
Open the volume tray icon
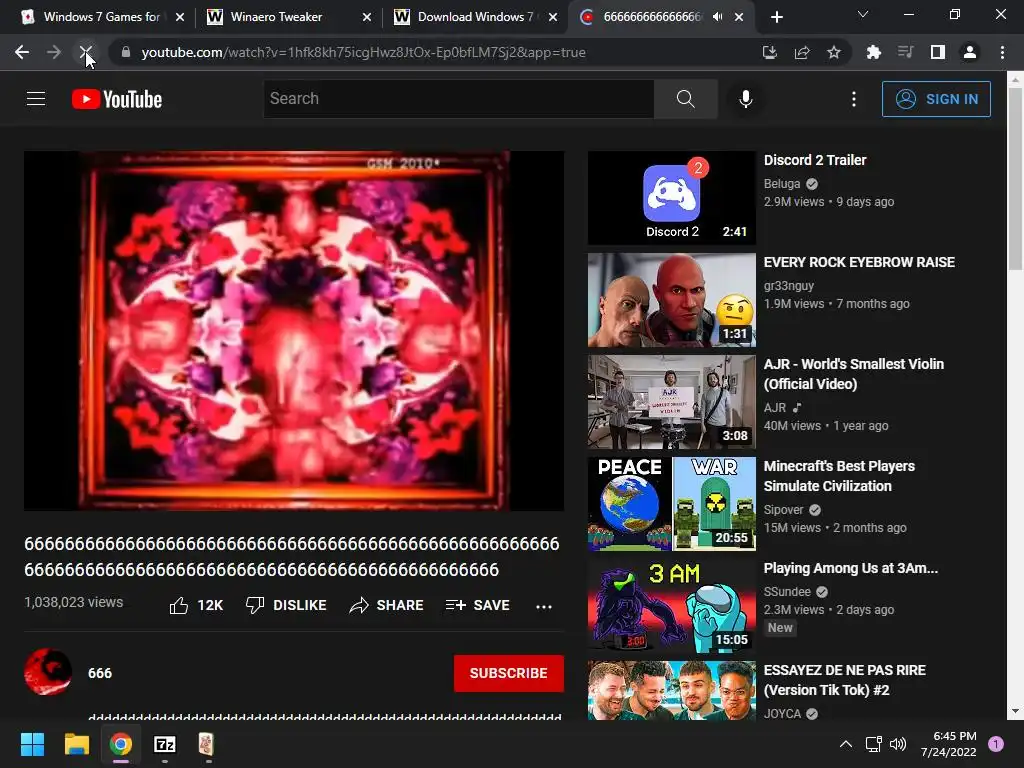(898, 744)
